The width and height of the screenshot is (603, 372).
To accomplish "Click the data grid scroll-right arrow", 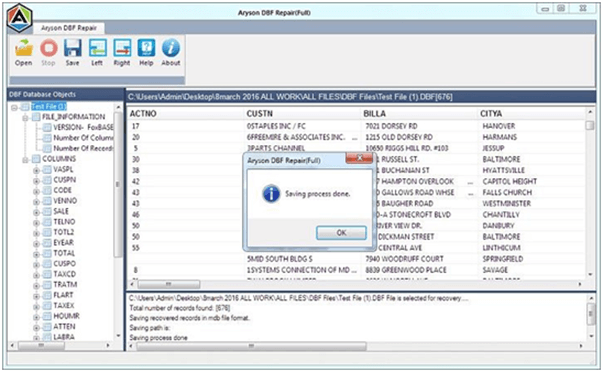I will pyautogui.click(x=580, y=284).
